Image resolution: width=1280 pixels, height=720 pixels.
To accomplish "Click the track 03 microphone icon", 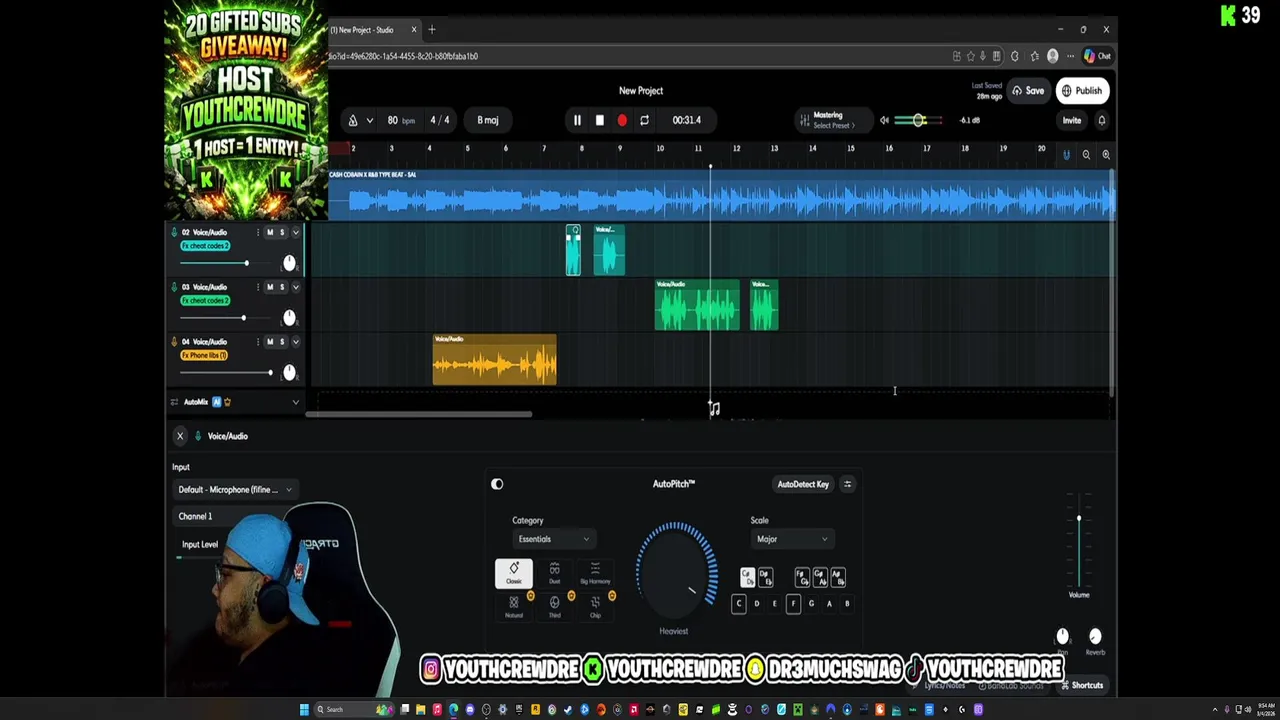I will pos(174,287).
